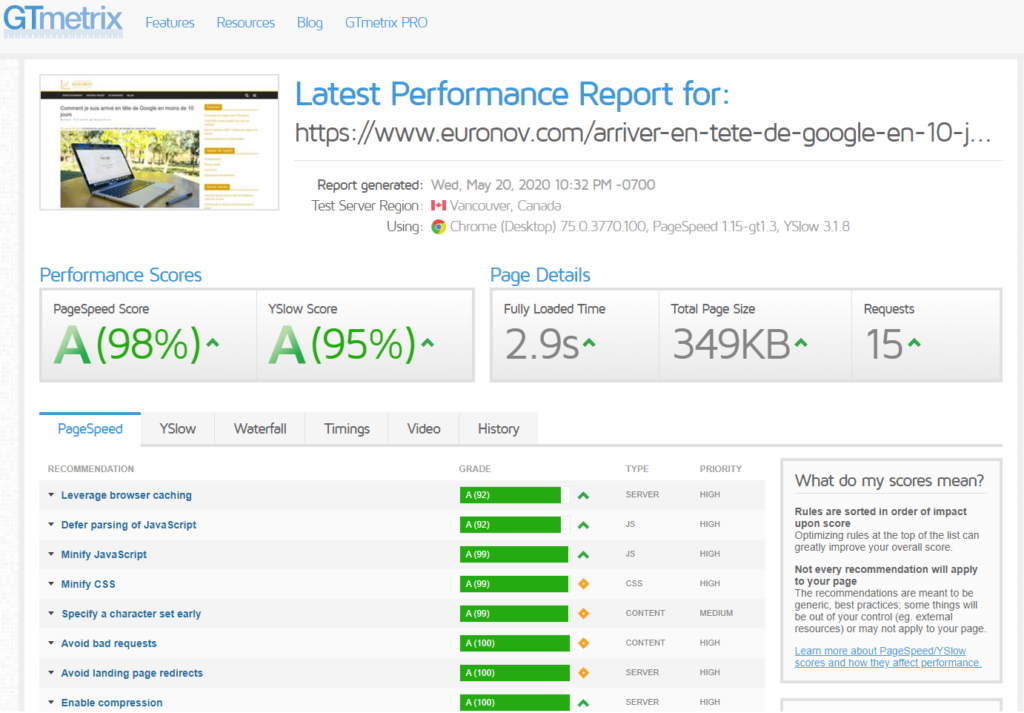
Task: Select the PageSpeed tab
Action: pyautogui.click(x=90, y=429)
